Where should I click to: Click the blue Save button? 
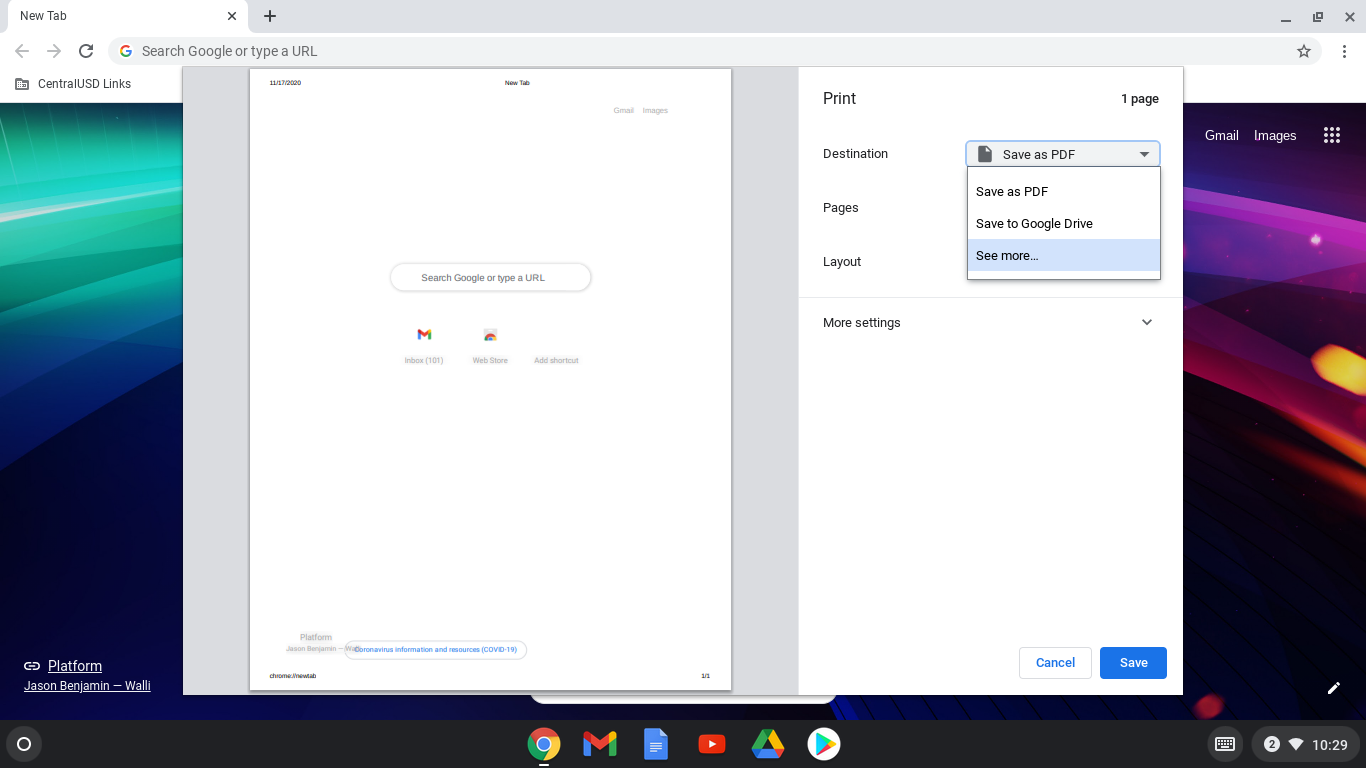(x=1133, y=663)
